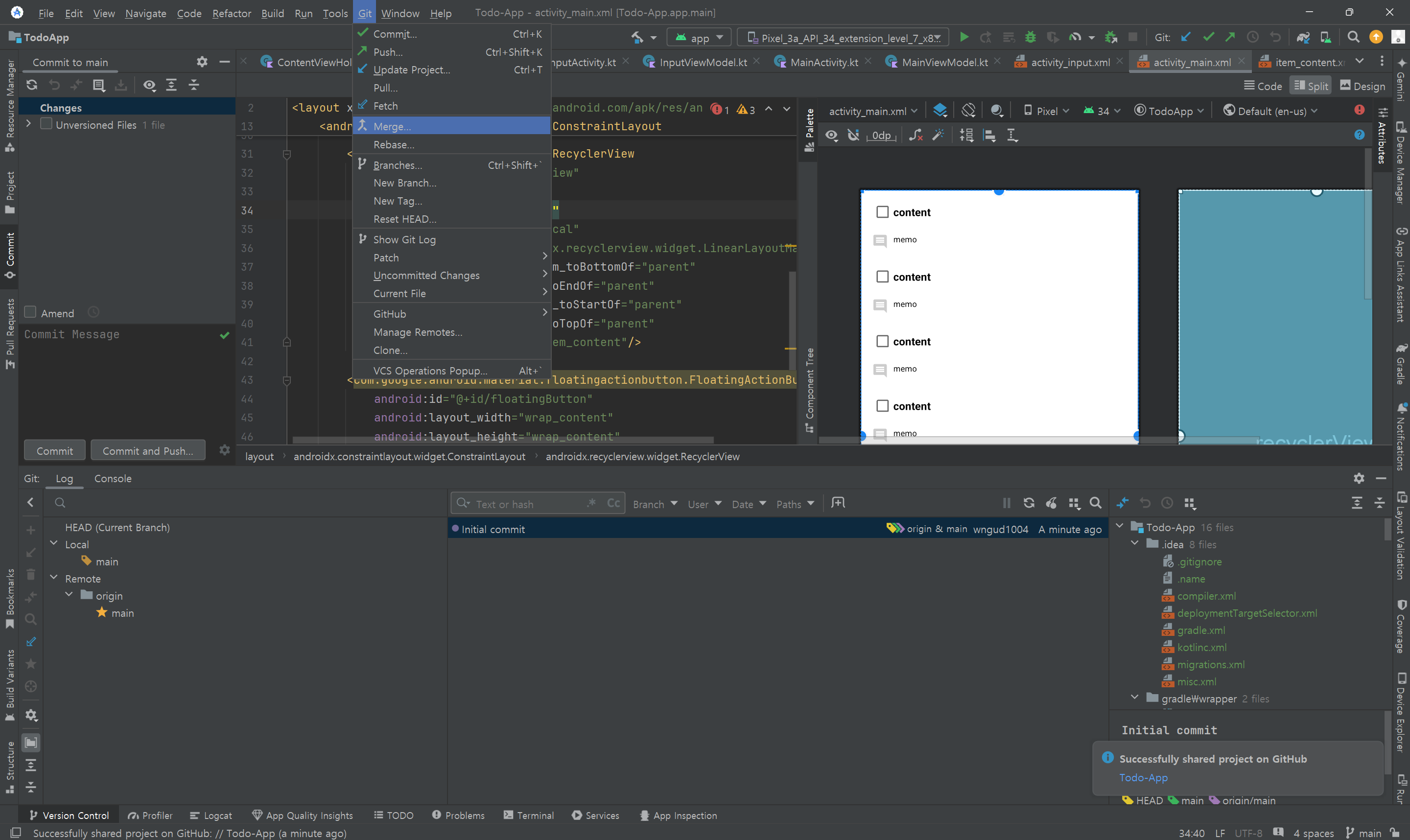Click the Sync Project with Gradle Files icon
Viewport: 1410px width, 840px height.
[1302, 37]
